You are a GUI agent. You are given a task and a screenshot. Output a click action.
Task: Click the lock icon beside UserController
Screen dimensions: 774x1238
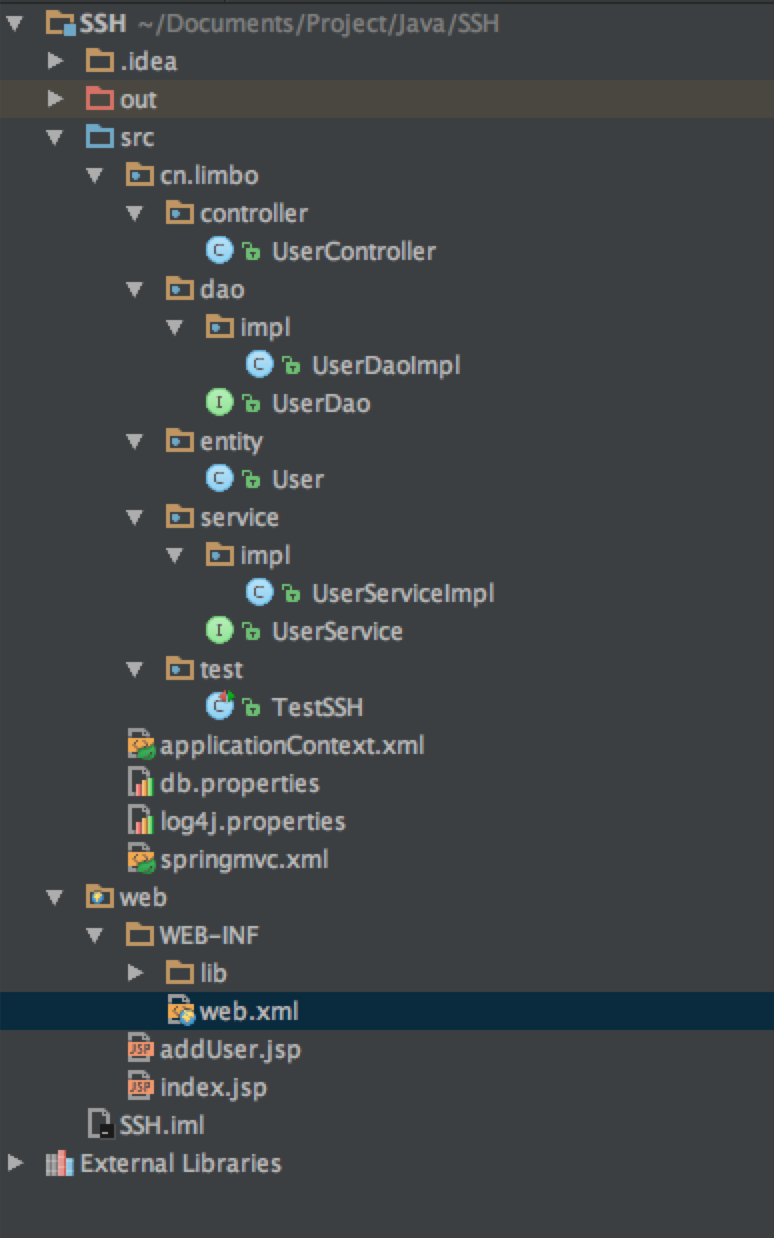click(x=251, y=252)
